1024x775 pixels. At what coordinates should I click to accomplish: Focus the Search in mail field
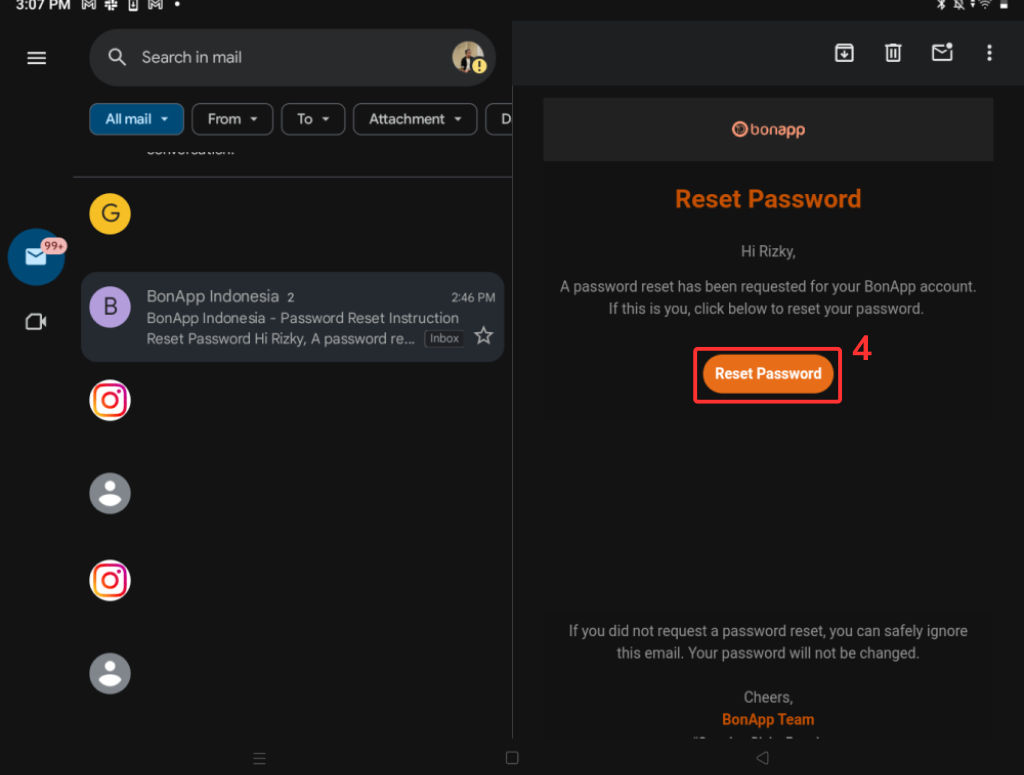pos(293,57)
